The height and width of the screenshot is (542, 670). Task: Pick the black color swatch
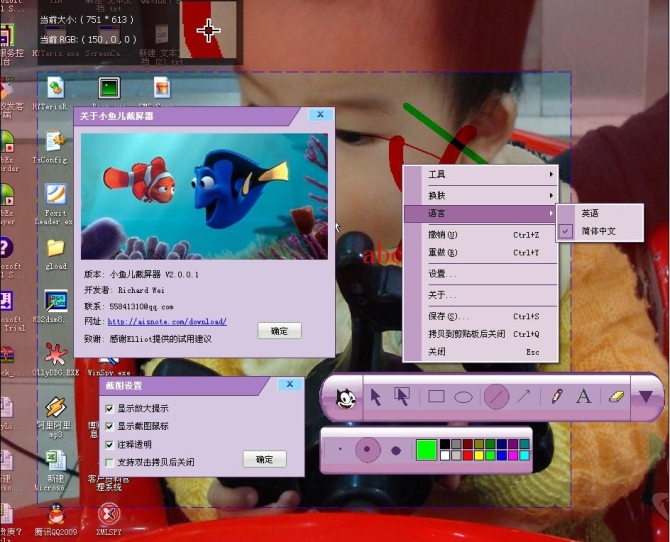point(445,445)
